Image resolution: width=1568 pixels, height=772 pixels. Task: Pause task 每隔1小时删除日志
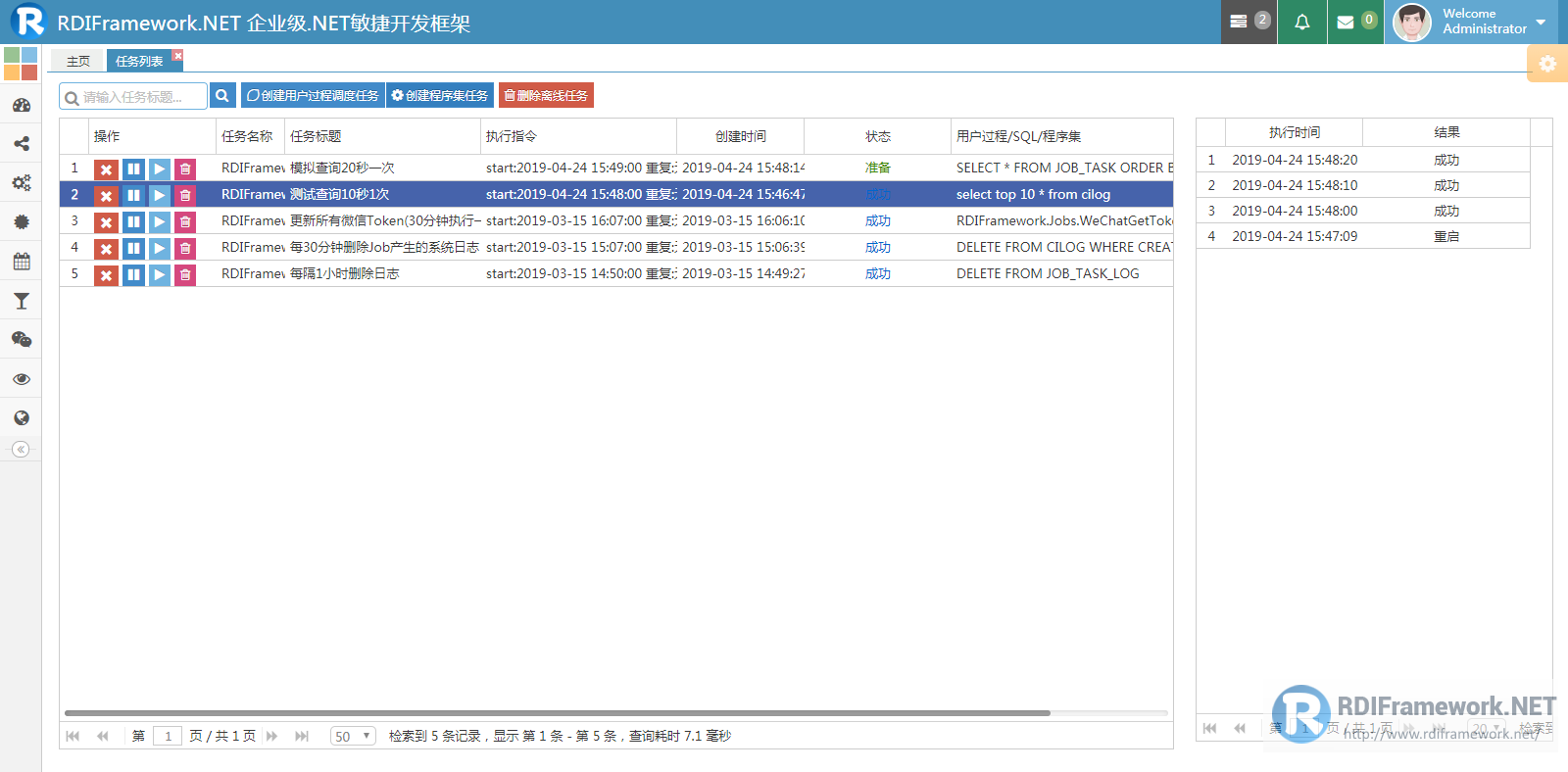tap(133, 274)
